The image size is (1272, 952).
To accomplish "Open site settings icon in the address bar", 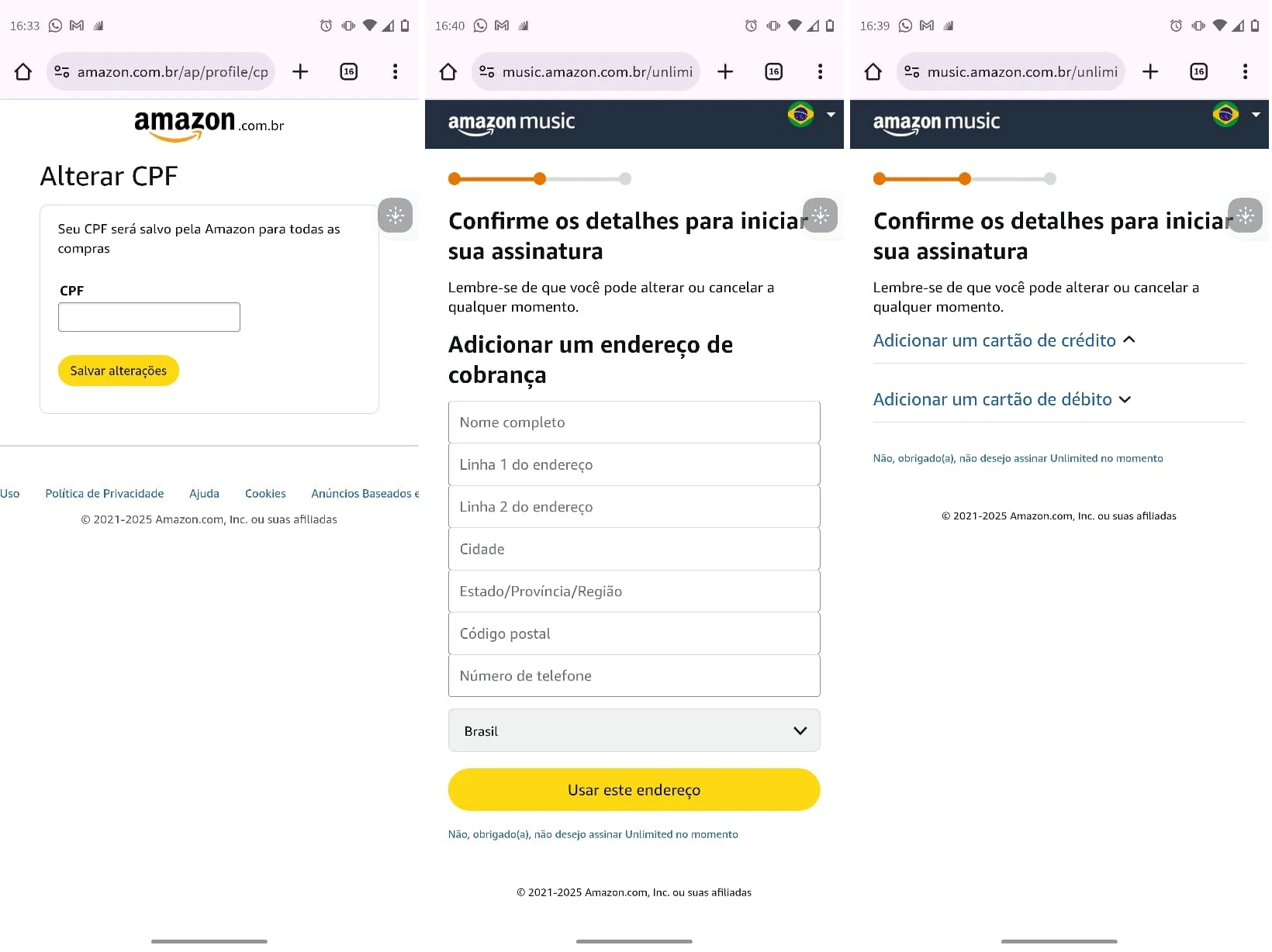I will (x=61, y=71).
